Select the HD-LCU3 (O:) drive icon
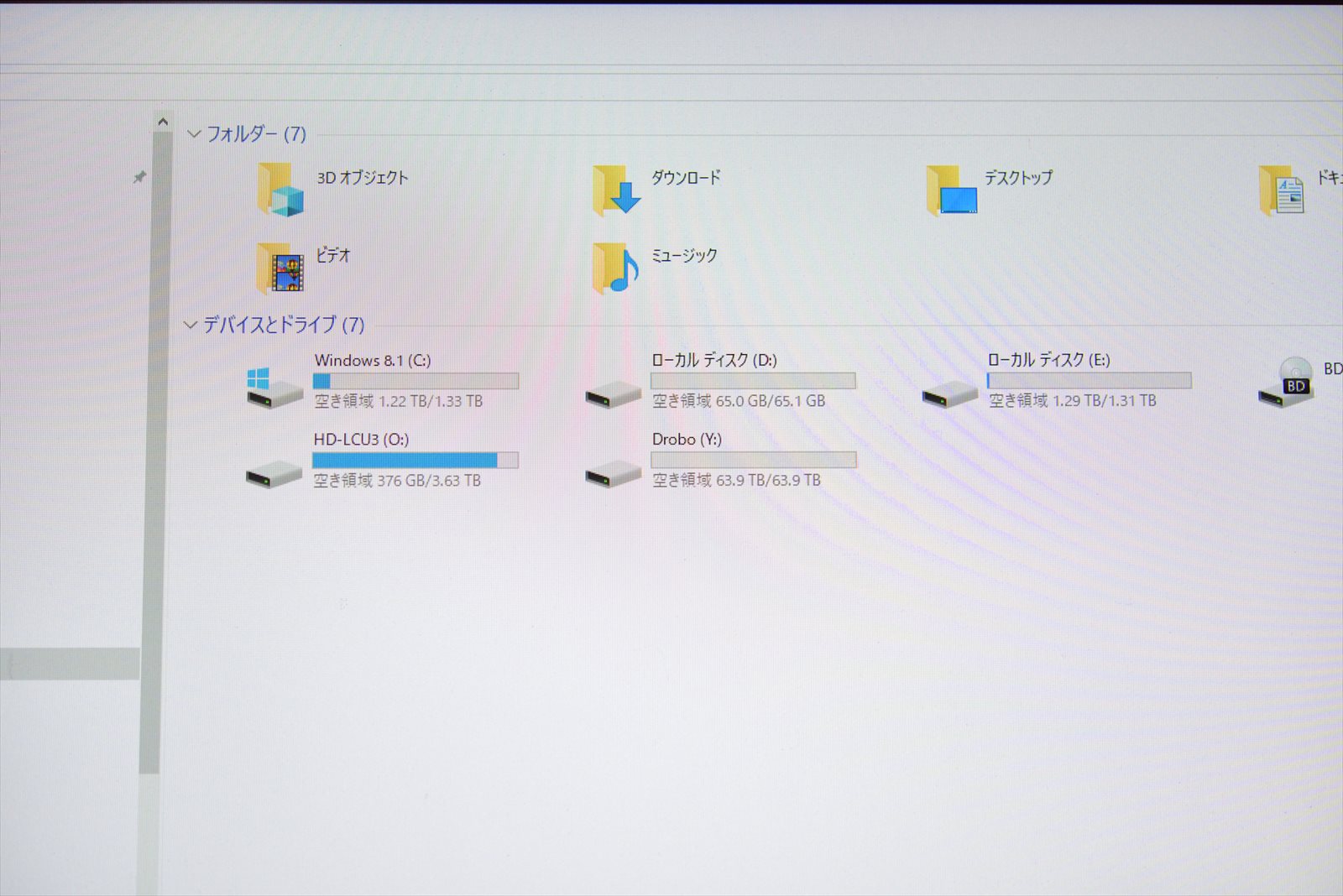This screenshot has height=896, width=1343. pos(274,473)
